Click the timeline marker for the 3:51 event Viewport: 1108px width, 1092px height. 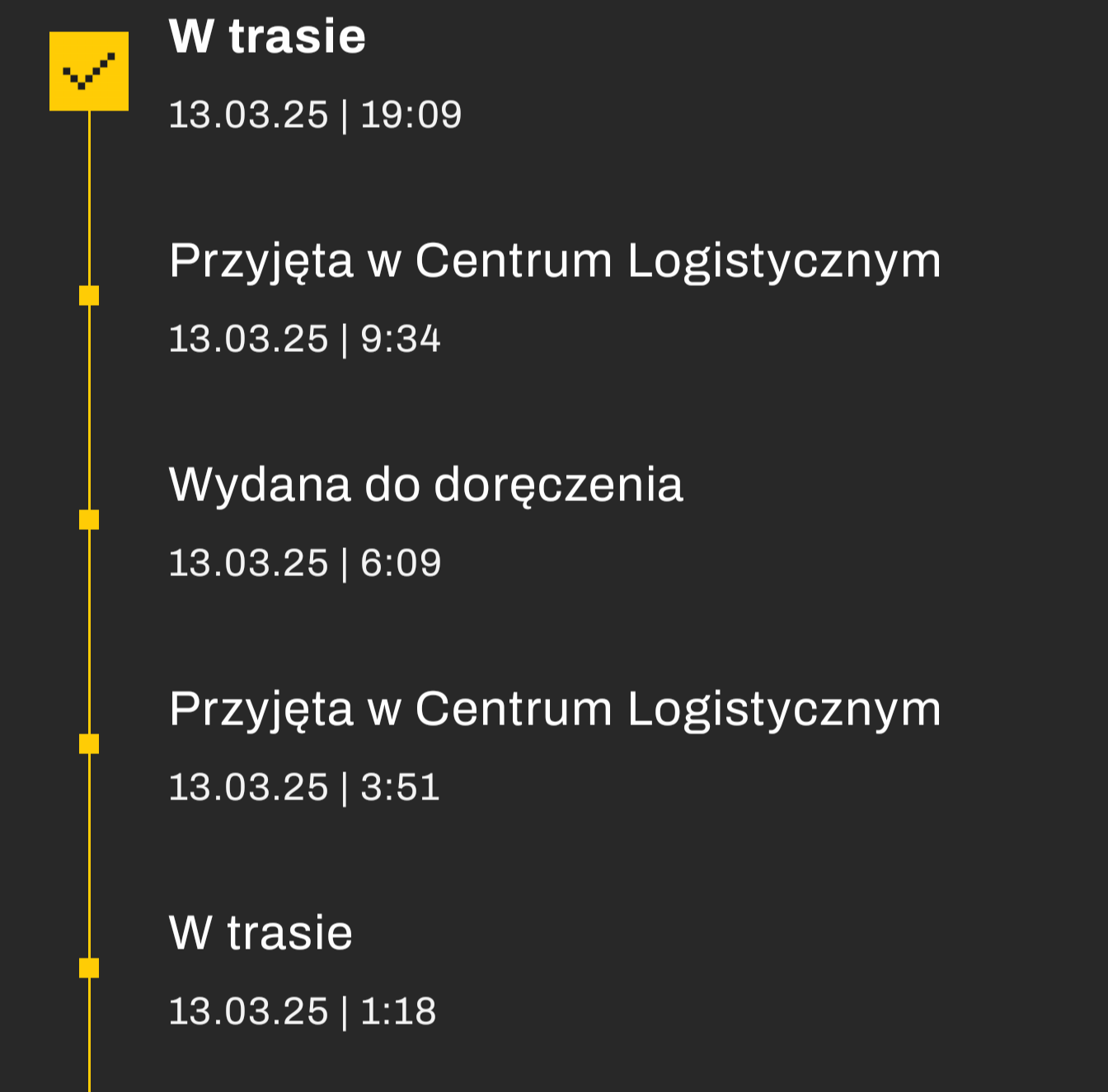click(x=89, y=743)
